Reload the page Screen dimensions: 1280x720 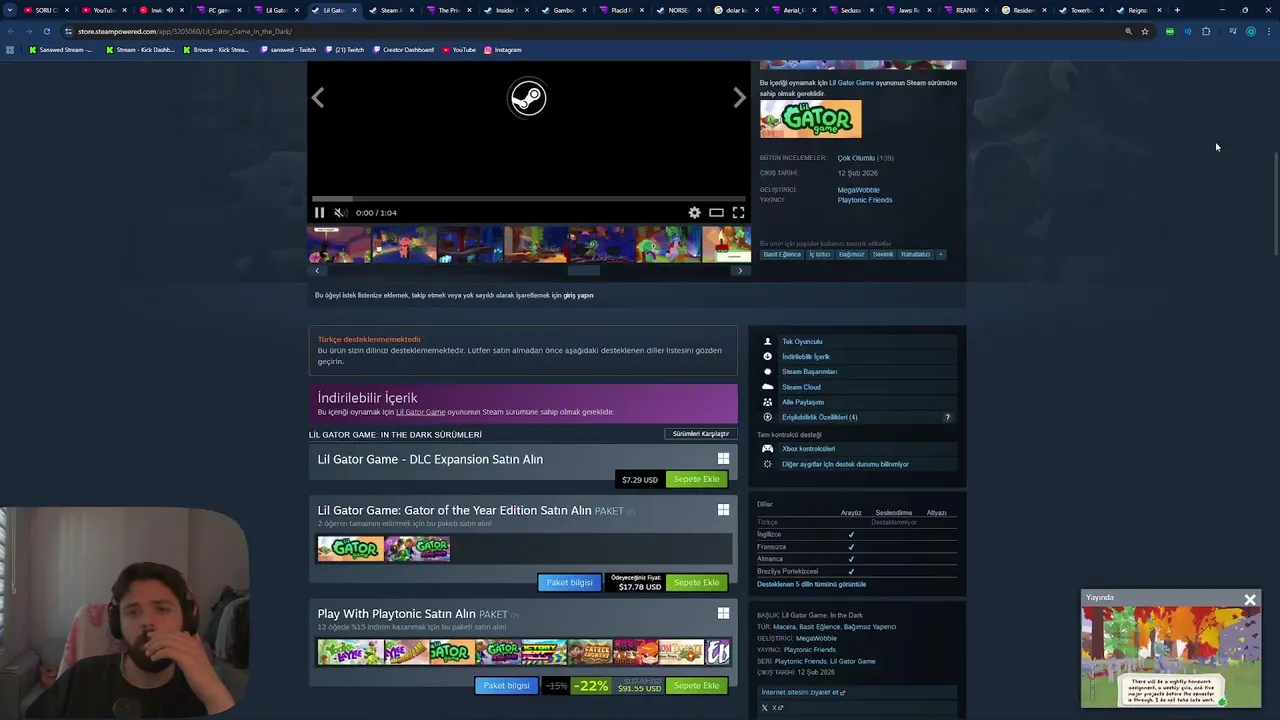coord(46,31)
